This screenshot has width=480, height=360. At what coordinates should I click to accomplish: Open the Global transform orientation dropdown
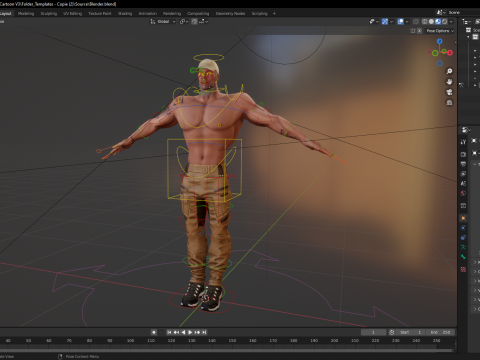(163, 21)
